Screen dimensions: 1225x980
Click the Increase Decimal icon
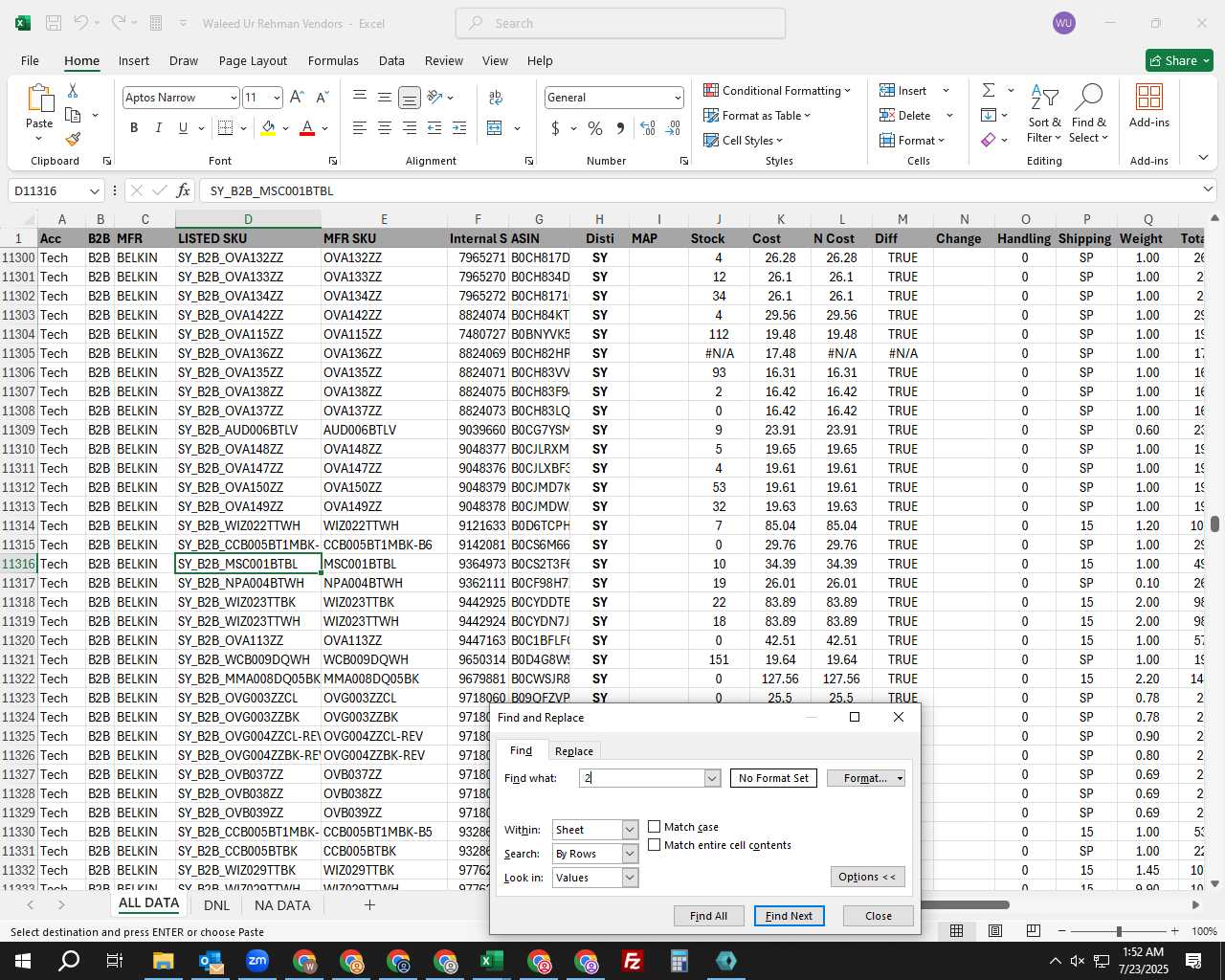[648, 128]
